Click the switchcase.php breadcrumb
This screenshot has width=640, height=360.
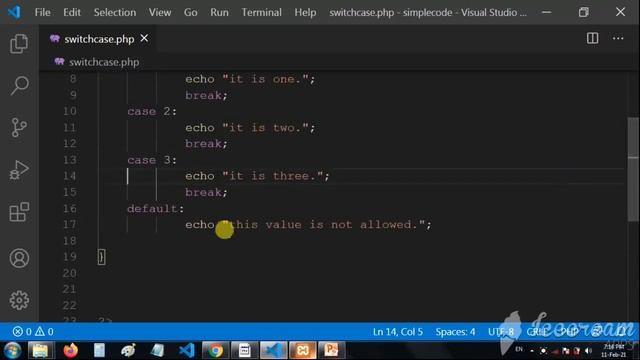pyautogui.click(x=104, y=62)
